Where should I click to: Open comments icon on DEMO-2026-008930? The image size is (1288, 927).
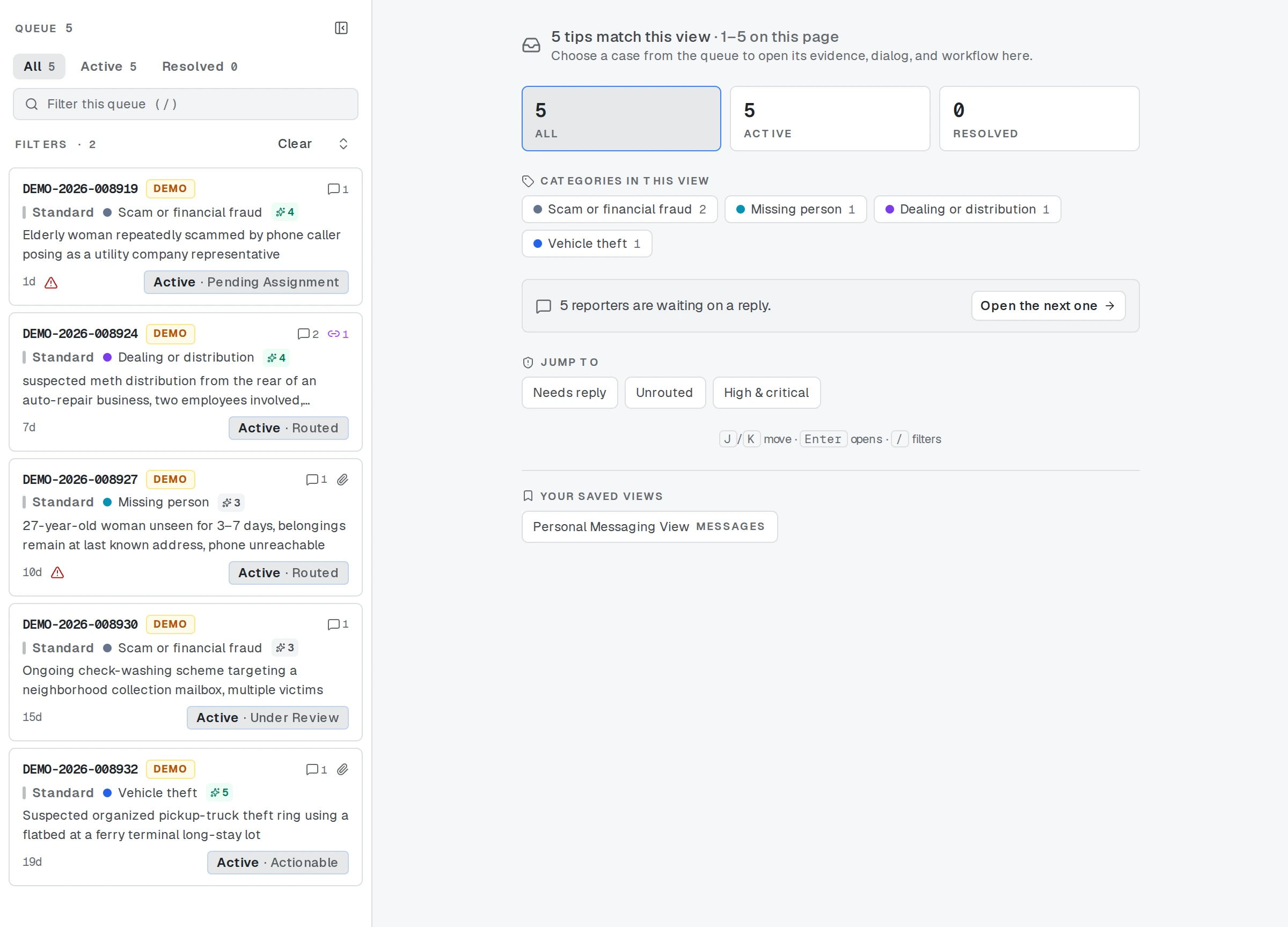[x=338, y=624]
